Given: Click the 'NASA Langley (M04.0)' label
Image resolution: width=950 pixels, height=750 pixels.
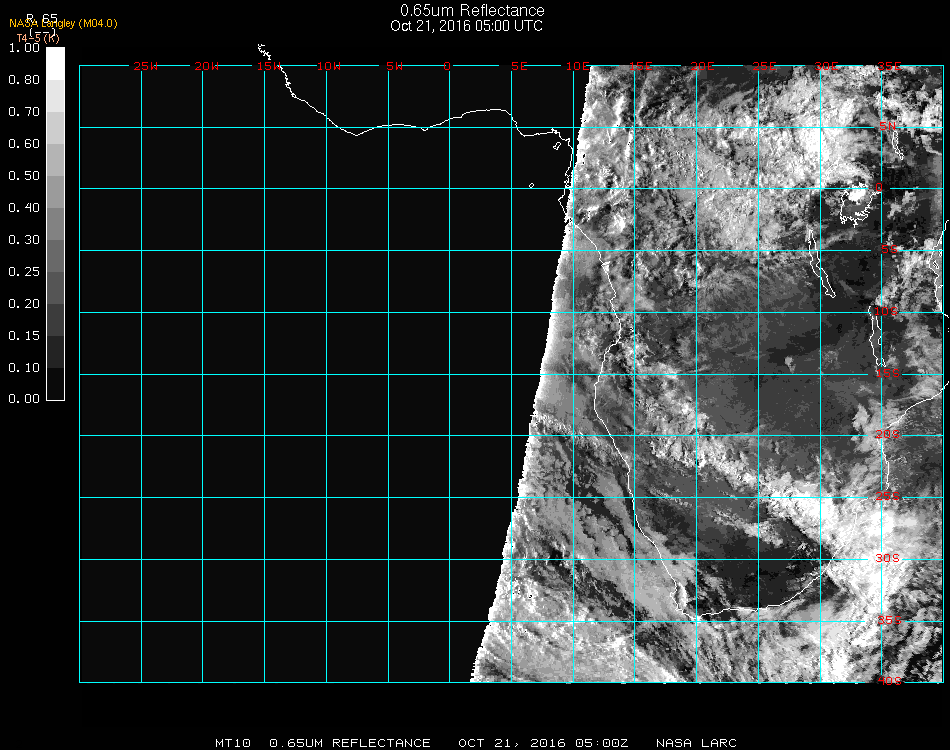Looking at the screenshot, I should (63, 24).
